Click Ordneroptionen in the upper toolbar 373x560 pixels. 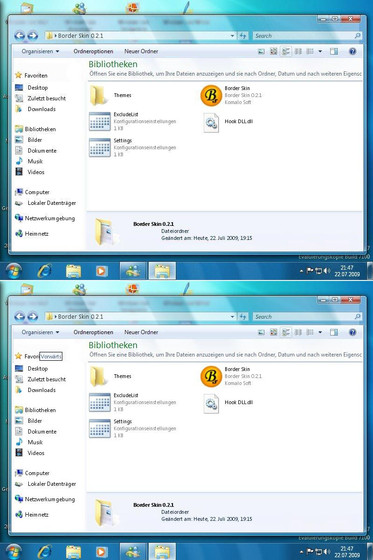93,51
